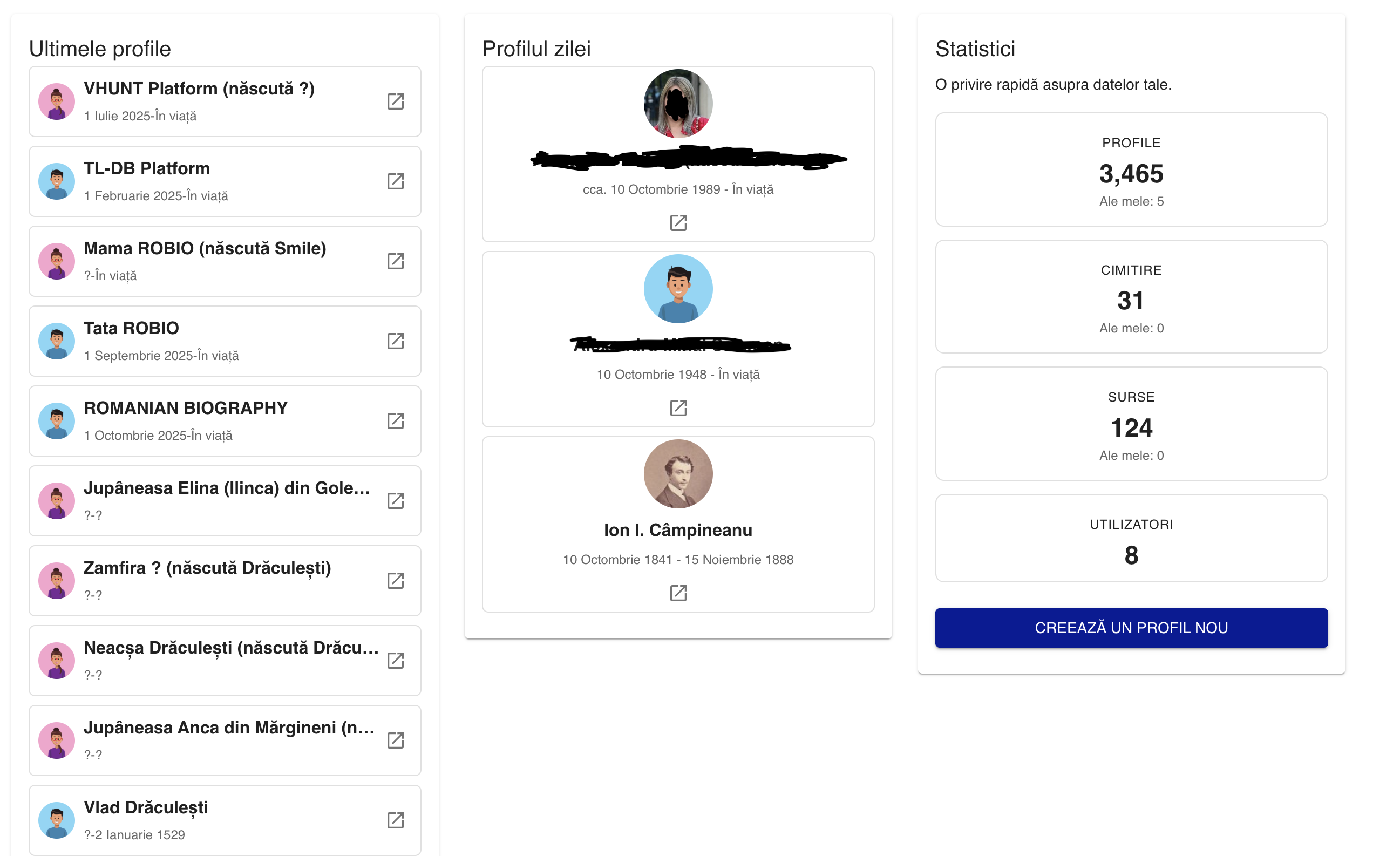The width and height of the screenshot is (1400, 856).
Task: Open Ion I. Câmpineanu via the external link icon
Action: tap(678, 593)
